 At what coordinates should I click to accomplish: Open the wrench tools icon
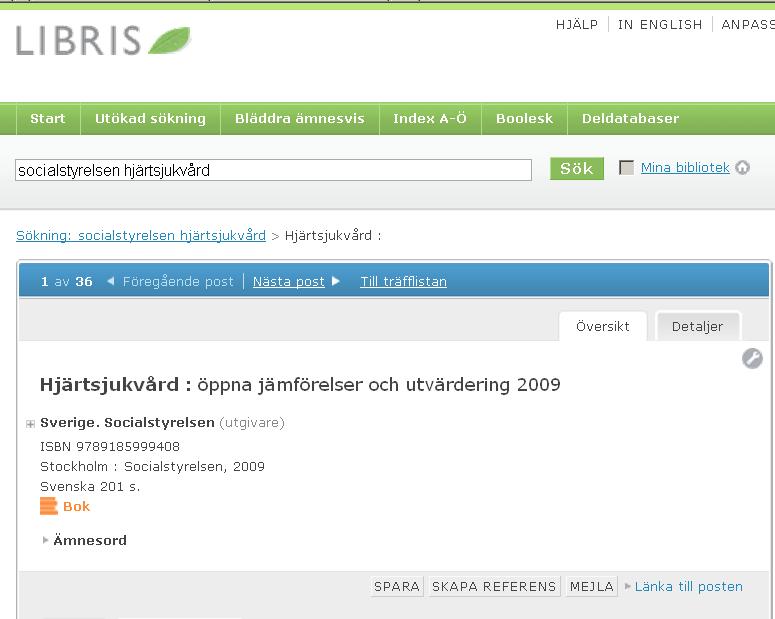tap(752, 358)
